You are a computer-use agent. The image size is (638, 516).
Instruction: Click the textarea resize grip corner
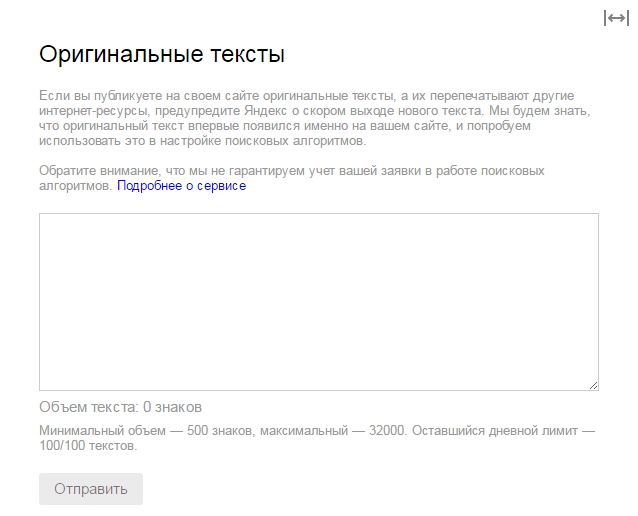click(594, 385)
